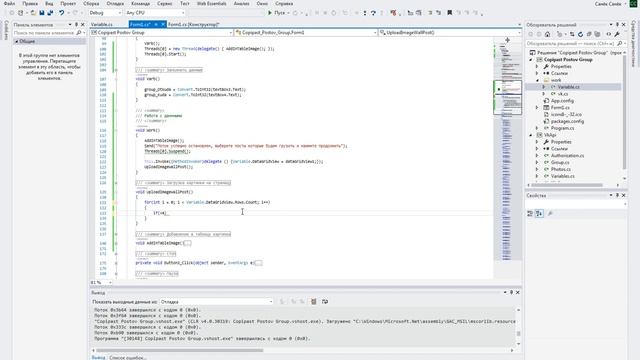Click the Save All toolbar icon
The width and height of the screenshot is (640, 360).
pos(50,13)
